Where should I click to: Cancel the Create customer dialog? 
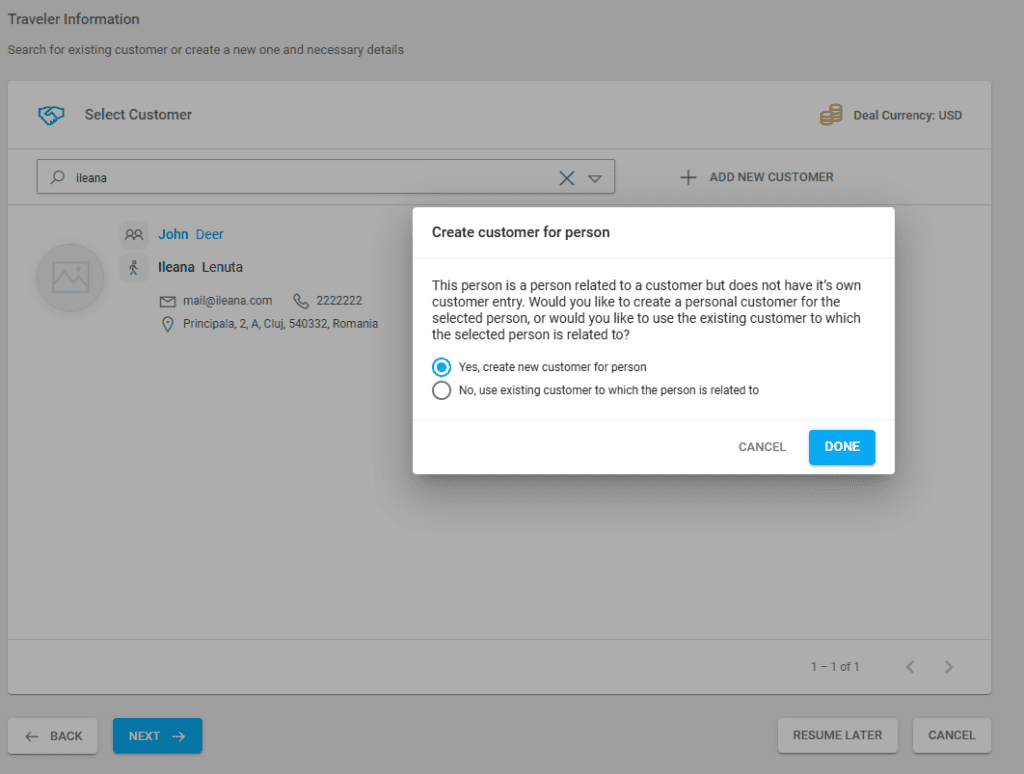point(761,447)
